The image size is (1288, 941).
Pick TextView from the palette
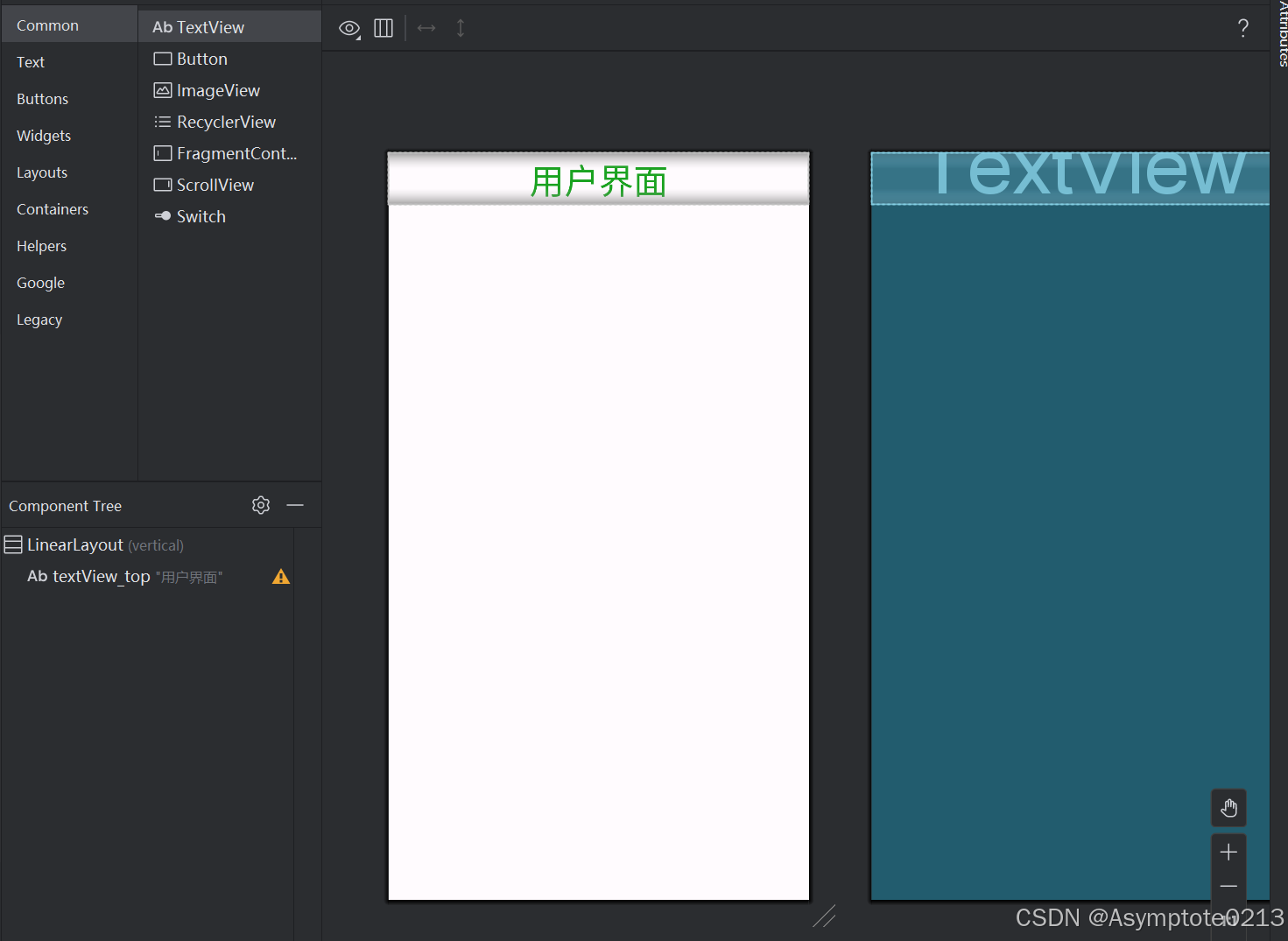[x=230, y=27]
